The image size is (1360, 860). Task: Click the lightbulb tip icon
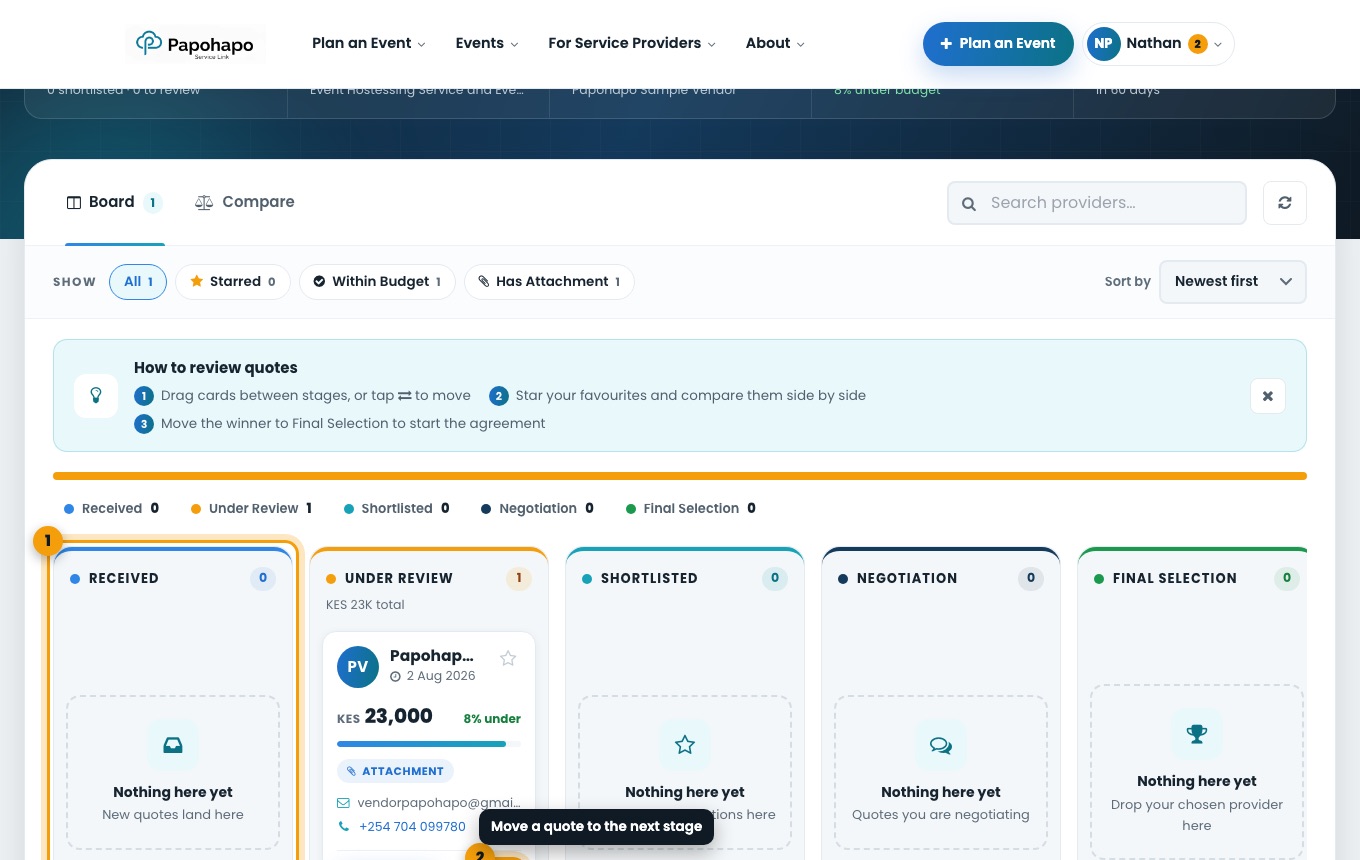pyautogui.click(x=96, y=396)
